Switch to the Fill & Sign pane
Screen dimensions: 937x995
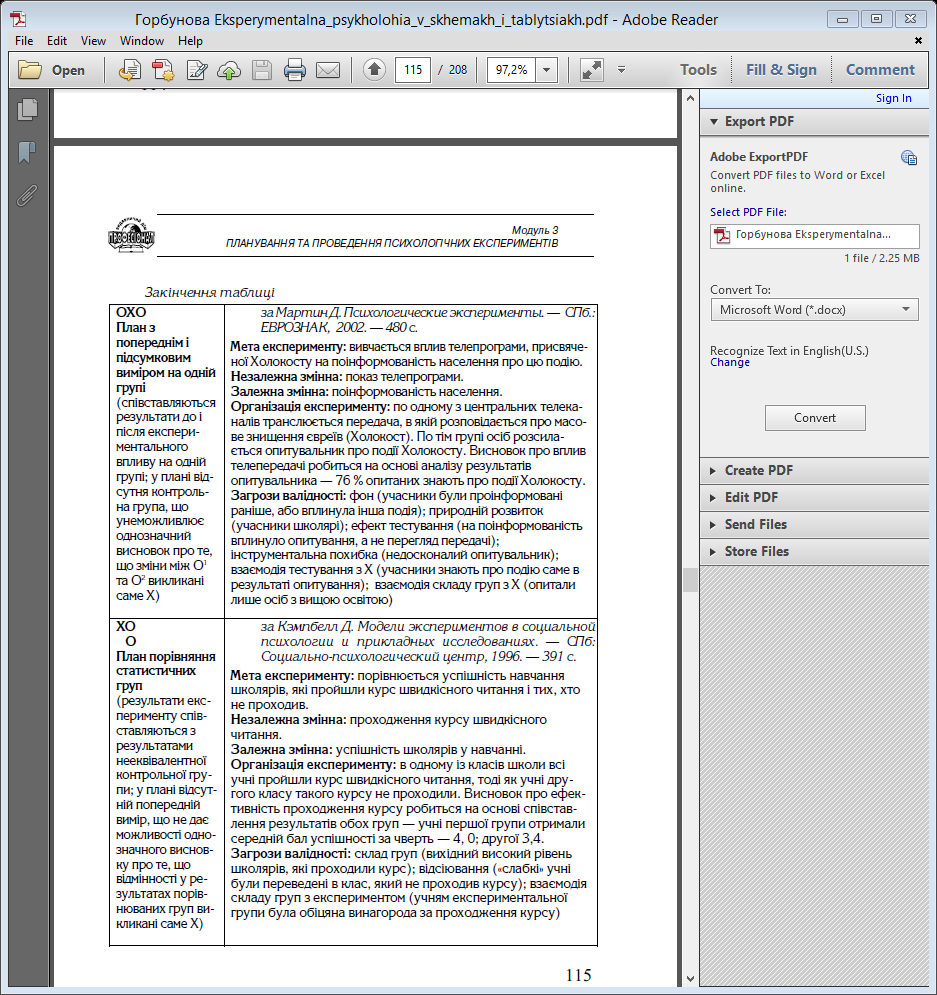point(781,70)
